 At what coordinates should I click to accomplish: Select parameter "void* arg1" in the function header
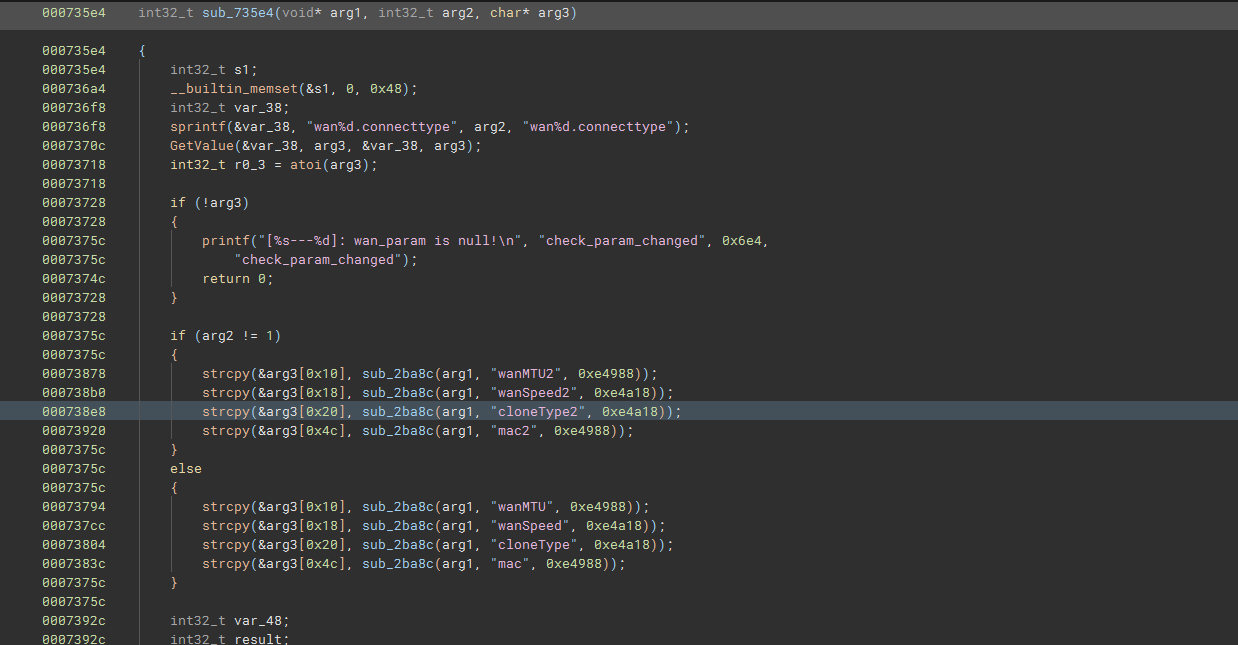point(322,13)
